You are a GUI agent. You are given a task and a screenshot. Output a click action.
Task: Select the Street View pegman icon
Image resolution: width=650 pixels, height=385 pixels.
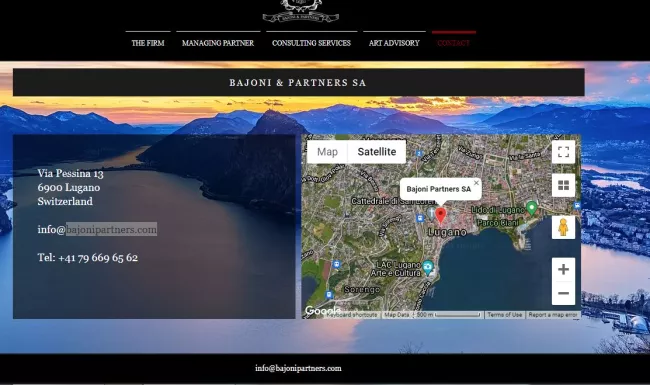[x=563, y=227]
